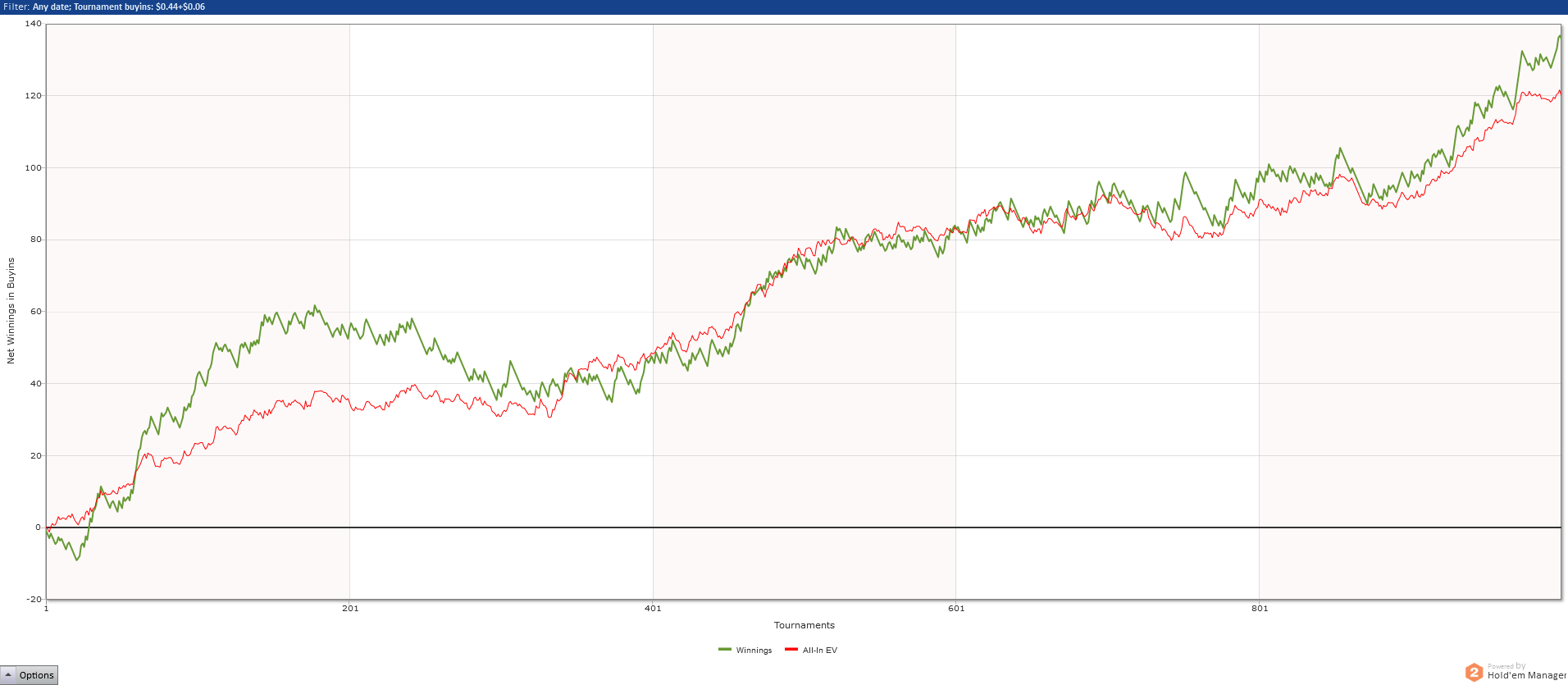Click the 201 x-axis label
The image size is (1568, 685).
click(350, 608)
